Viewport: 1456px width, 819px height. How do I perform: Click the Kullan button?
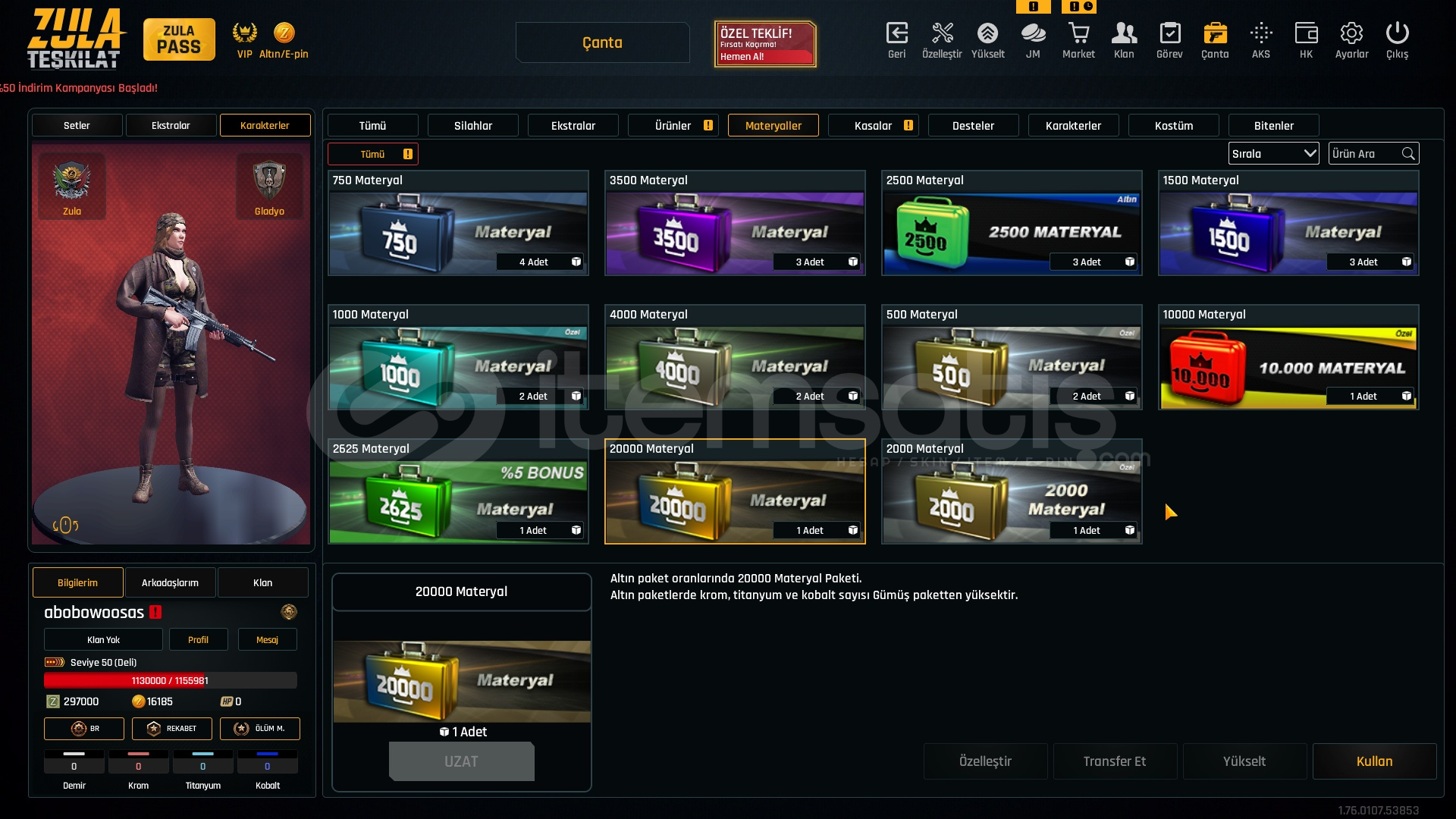[x=1374, y=761]
